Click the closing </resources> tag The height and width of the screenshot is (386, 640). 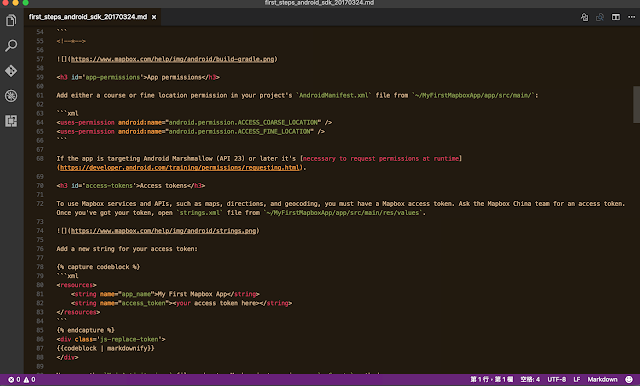click(x=78, y=312)
